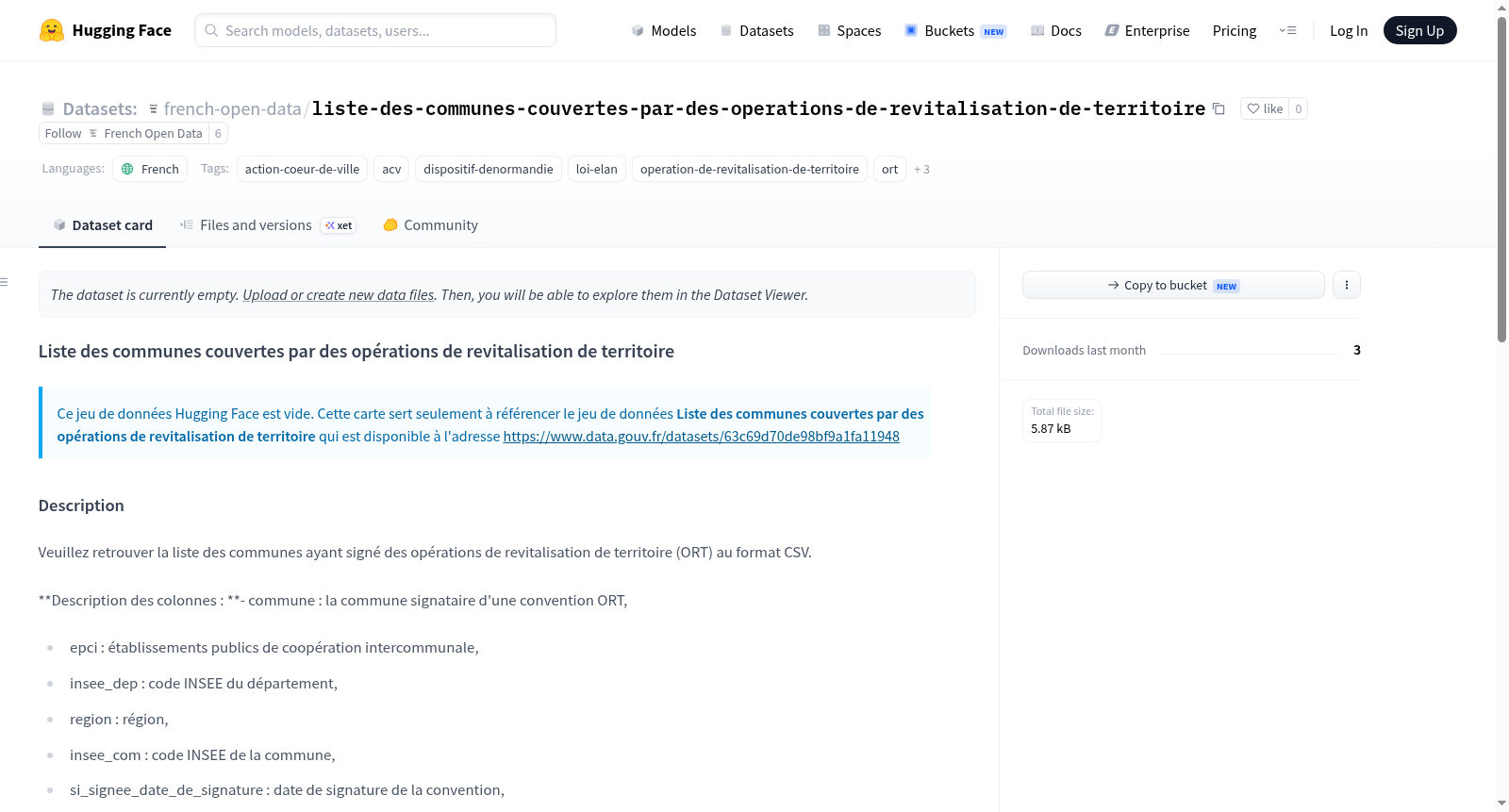
Task: Click Upload or create new data files link
Action: point(339,295)
